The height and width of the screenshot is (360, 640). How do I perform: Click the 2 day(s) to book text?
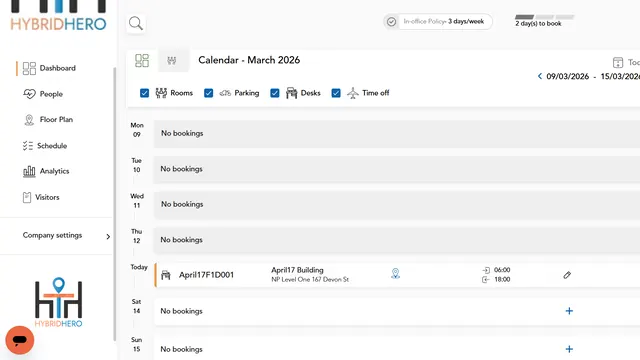pyautogui.click(x=538, y=24)
